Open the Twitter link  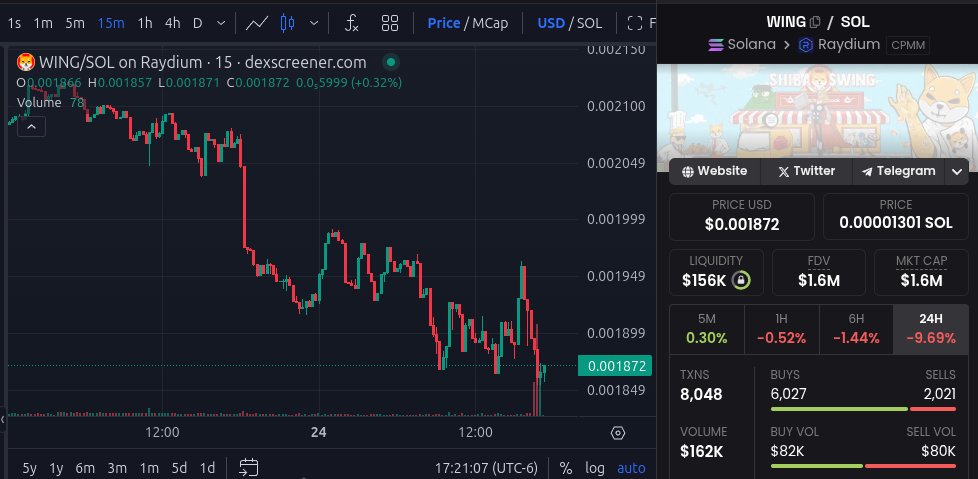[806, 171]
